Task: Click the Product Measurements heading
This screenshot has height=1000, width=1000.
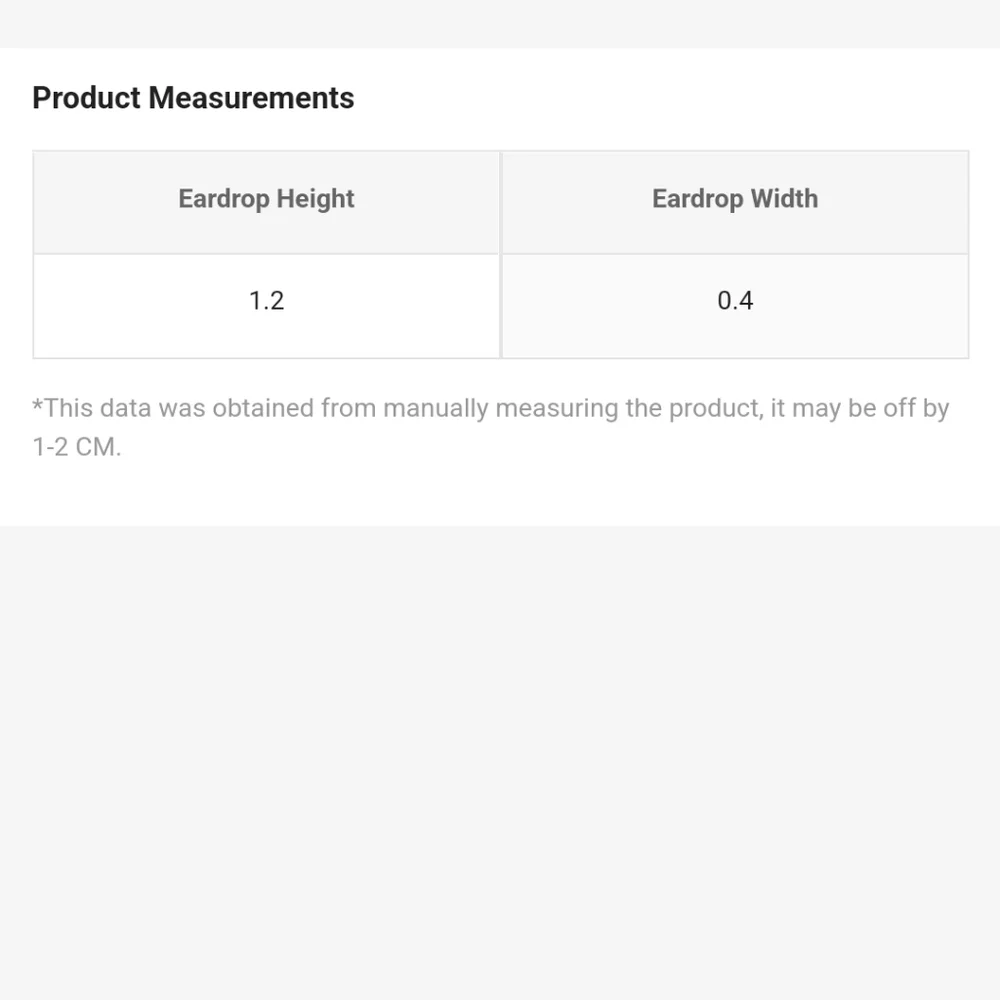Action: click(193, 98)
